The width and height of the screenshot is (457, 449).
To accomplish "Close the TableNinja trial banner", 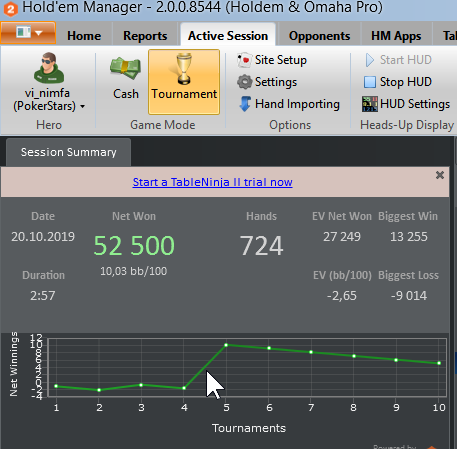I will coord(440,175).
